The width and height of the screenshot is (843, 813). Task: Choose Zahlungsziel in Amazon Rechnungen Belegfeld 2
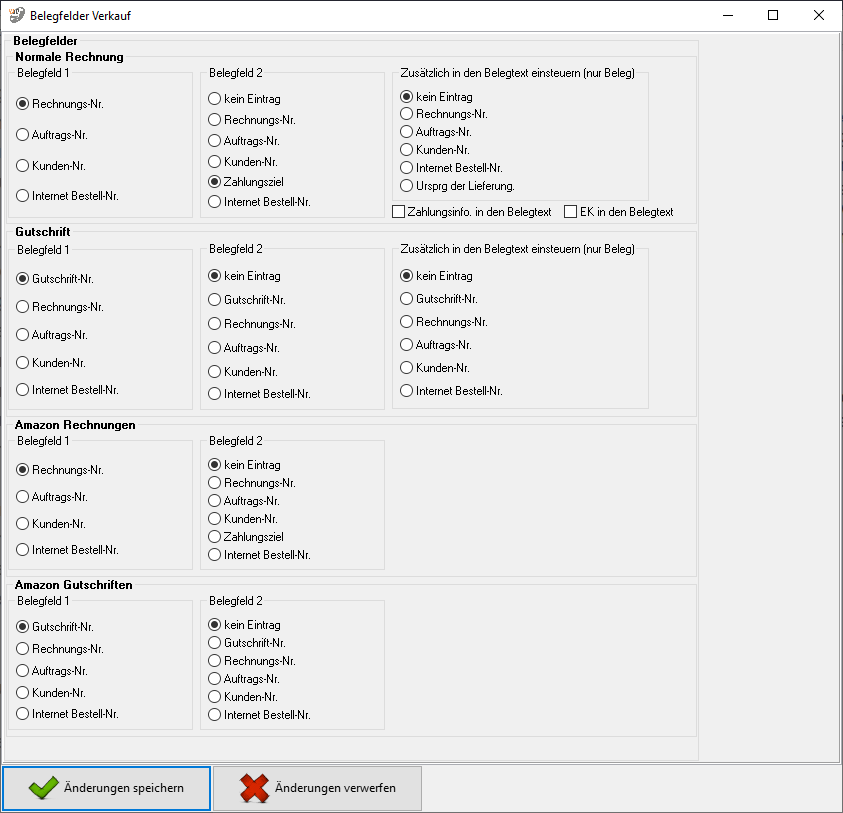215,537
